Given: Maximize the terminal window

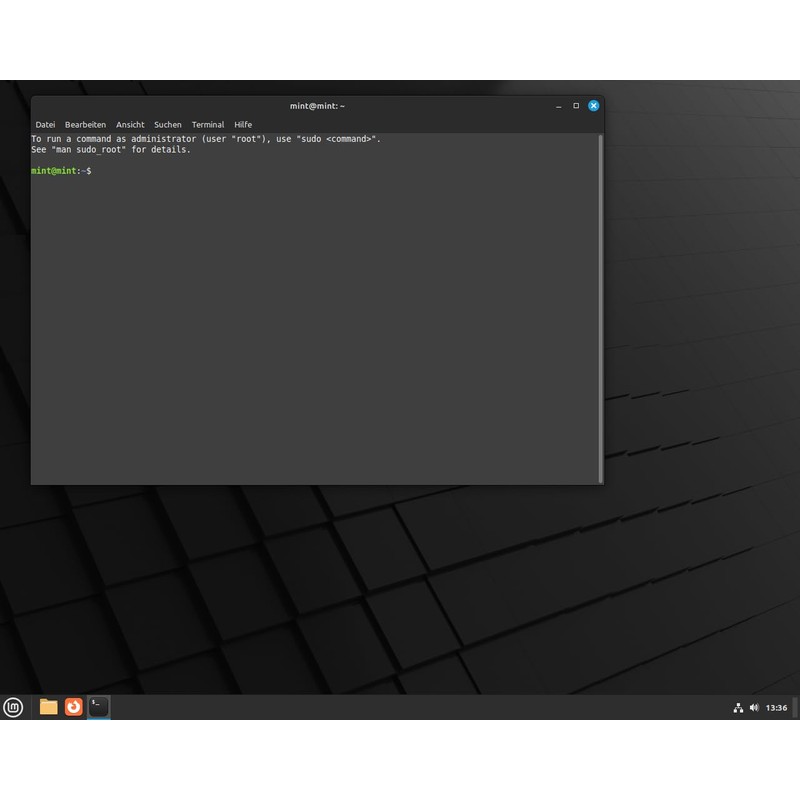Looking at the screenshot, I should click(576, 106).
